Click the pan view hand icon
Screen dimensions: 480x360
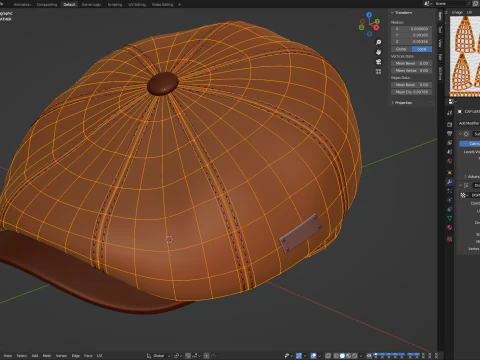coord(378,52)
